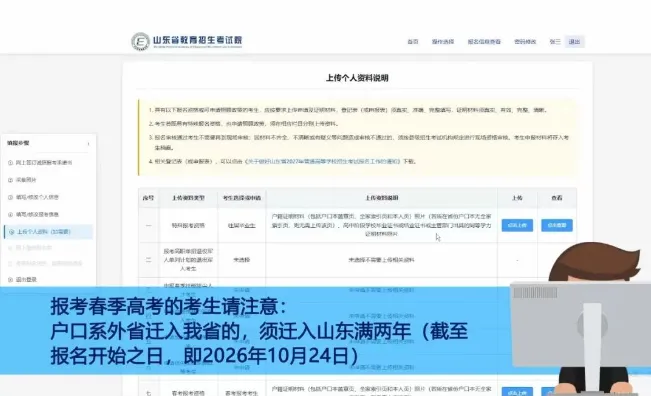The image size is (651, 396).
Task: Click step 2 circle icon beside 采集照片
Action: 10,180
